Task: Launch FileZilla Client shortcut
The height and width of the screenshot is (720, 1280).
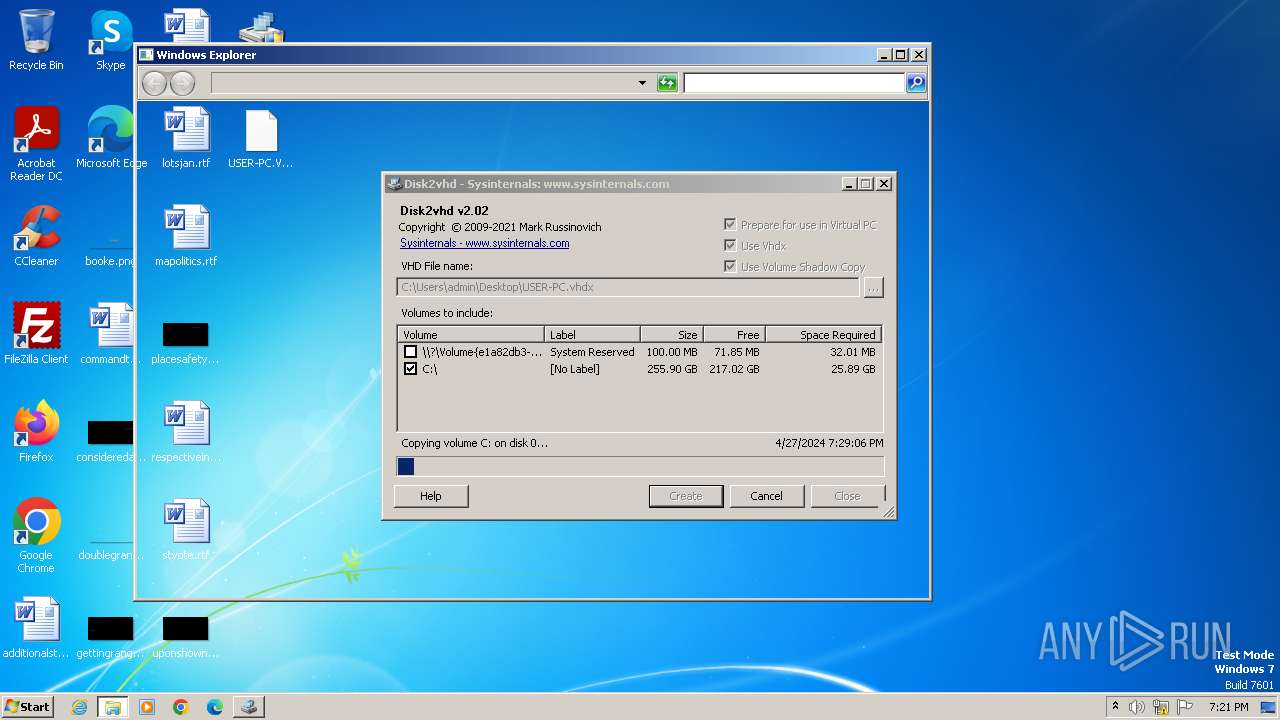Action: 36,334
